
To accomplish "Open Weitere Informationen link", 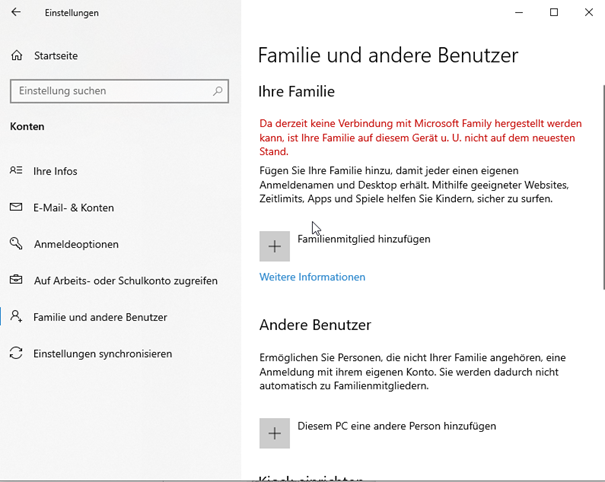I will tap(312, 277).
